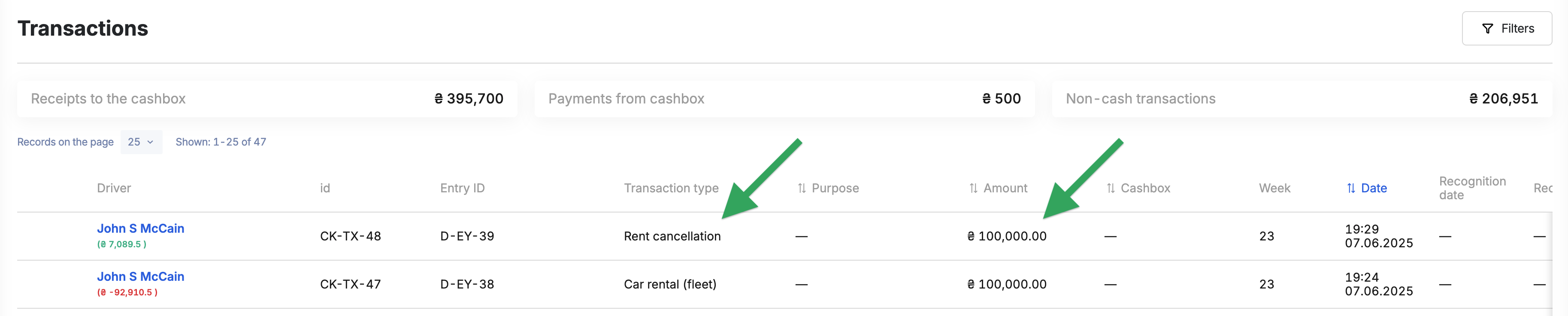
Task: Select the Rent cancellation transaction cell
Action: (x=672, y=236)
